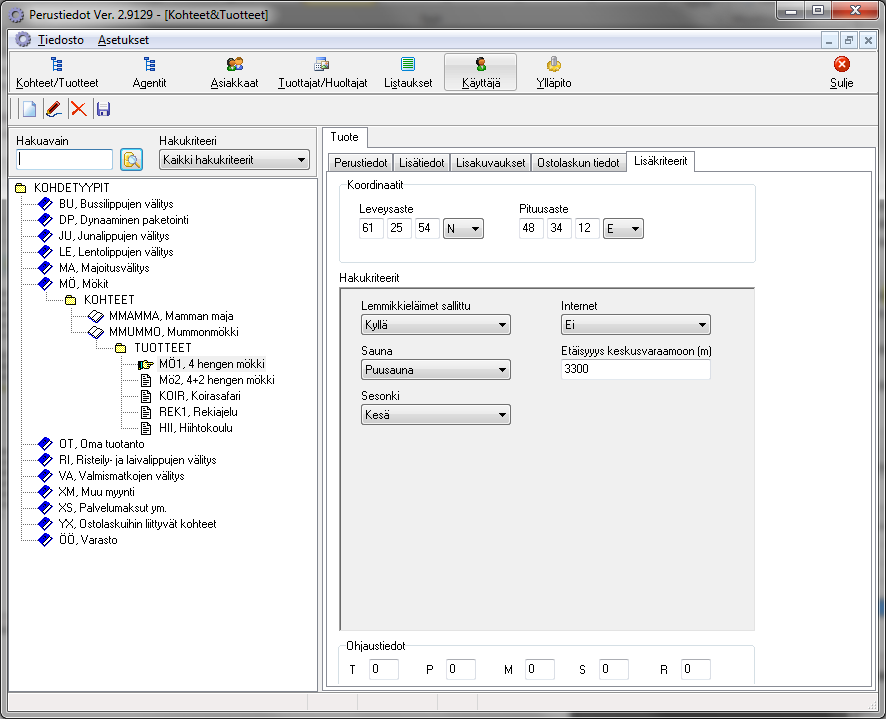The width and height of the screenshot is (886, 719).
Task: Click the Leveysaste degrees field showing 61
Action: [x=371, y=228]
